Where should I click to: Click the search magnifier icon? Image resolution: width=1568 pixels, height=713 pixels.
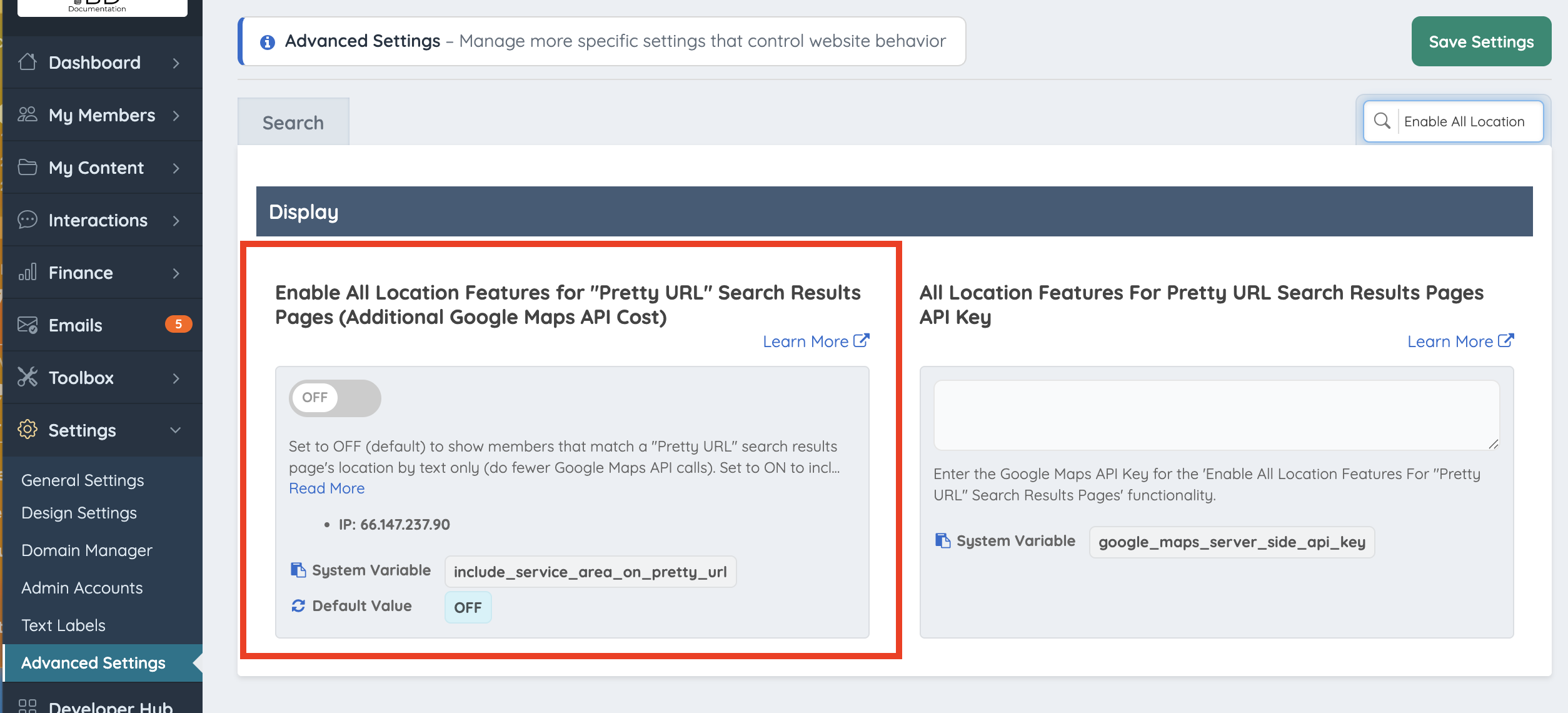(1382, 121)
